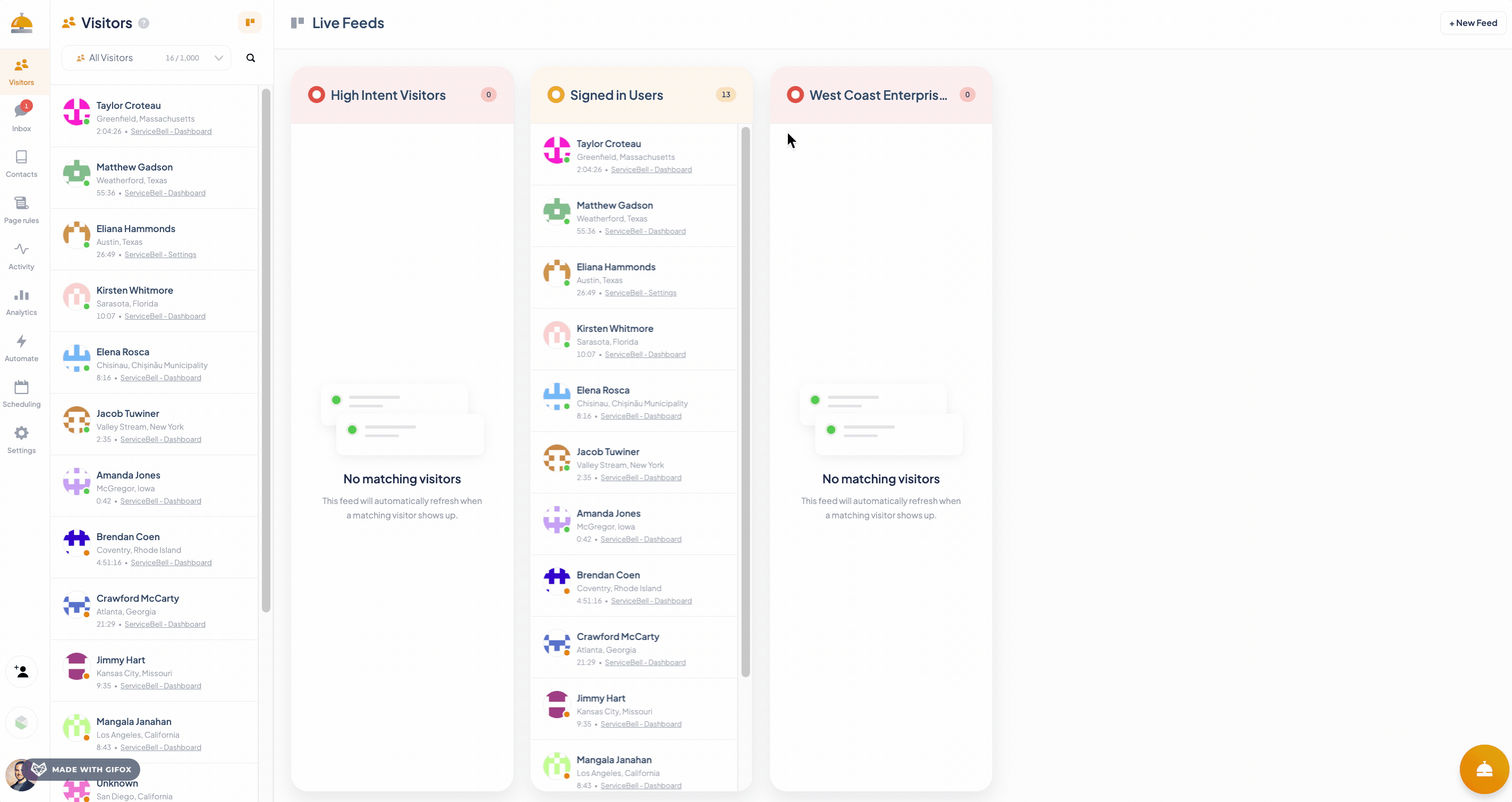This screenshot has width=1512, height=802.
Task: Open the Visitors sidebar section
Action: [21, 72]
